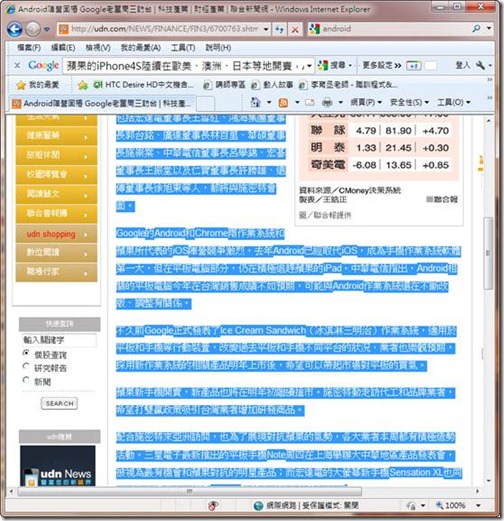The width and height of the screenshot is (504, 521).
Task: Click the popup blocker icon in status bar
Action: tap(213, 506)
